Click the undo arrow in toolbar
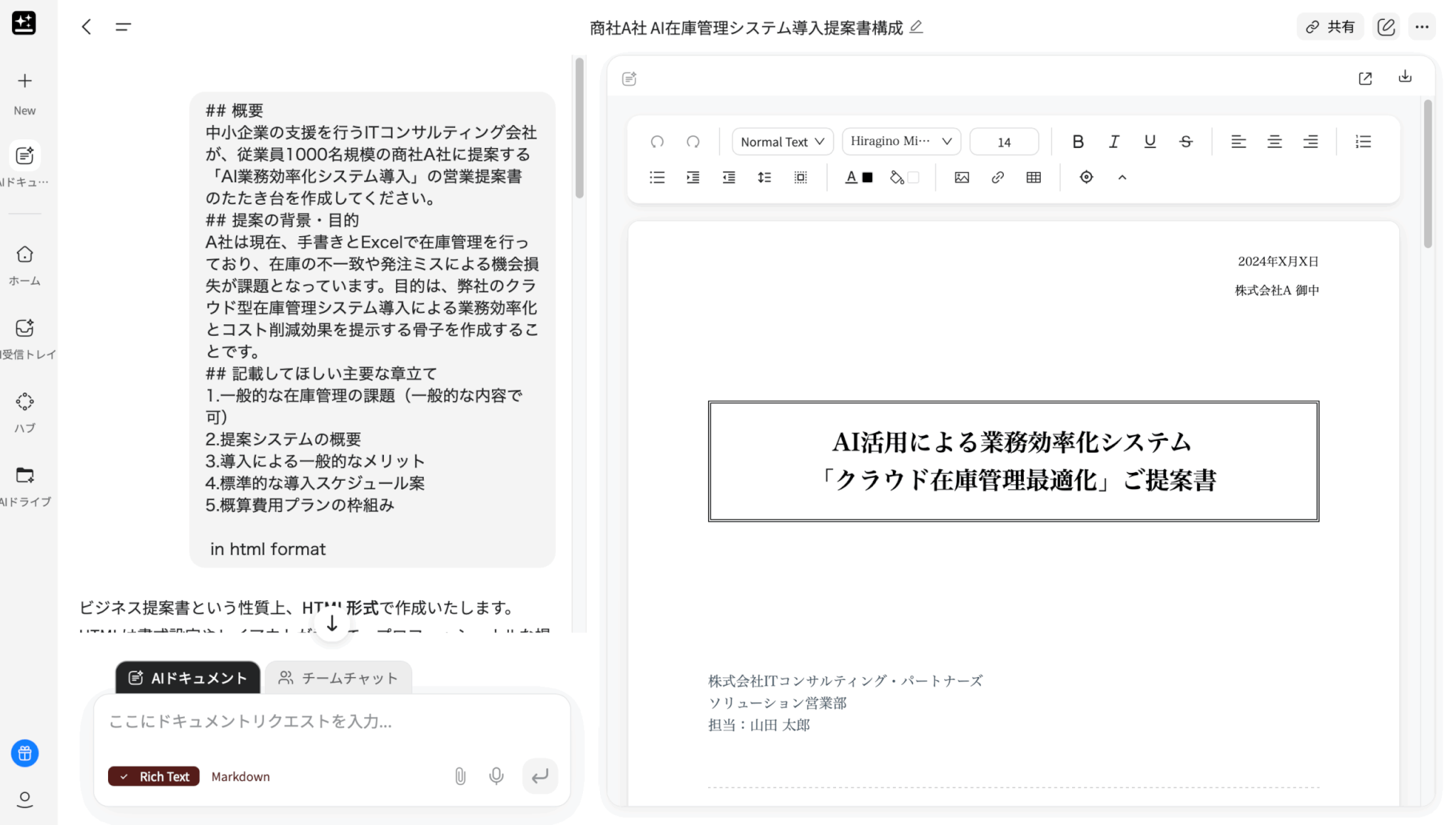 coord(657,142)
